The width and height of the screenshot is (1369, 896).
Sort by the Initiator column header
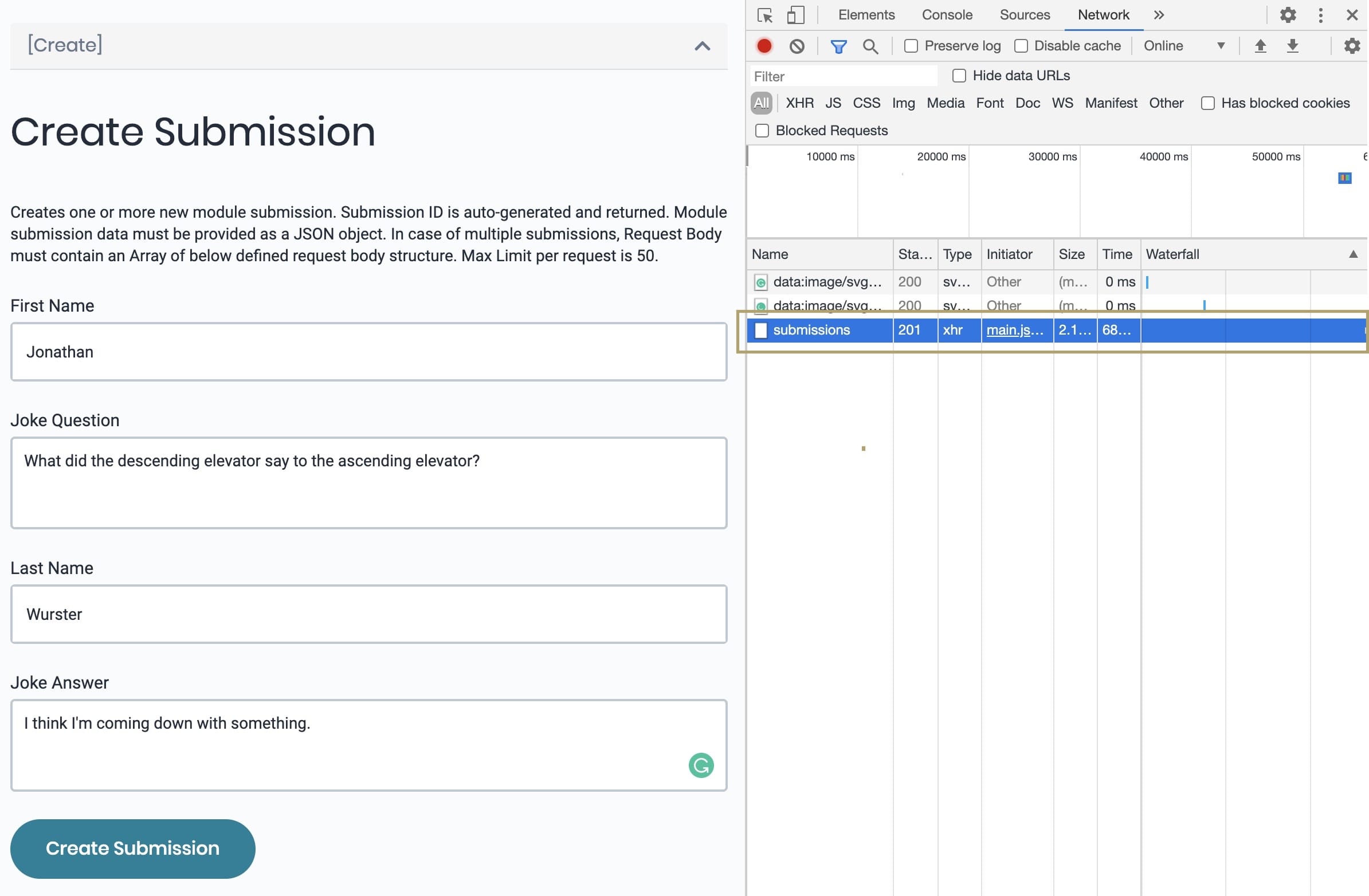(x=1017, y=254)
